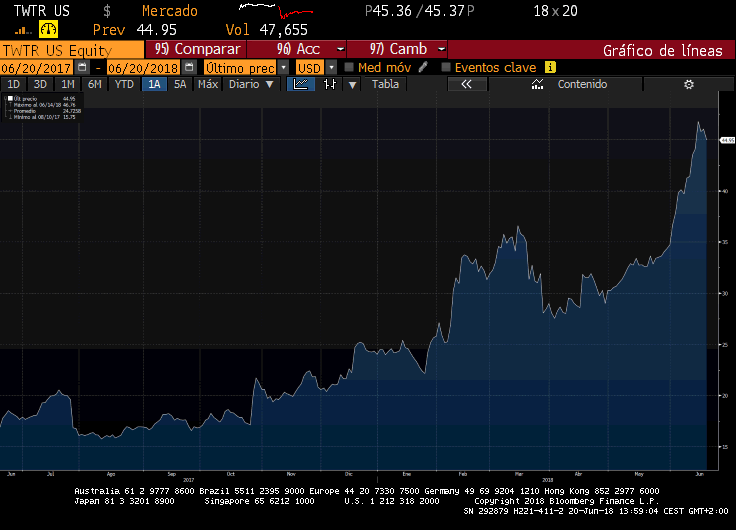The image size is (736, 530).
Task: Open the start date calendar picker
Action: 82,67
